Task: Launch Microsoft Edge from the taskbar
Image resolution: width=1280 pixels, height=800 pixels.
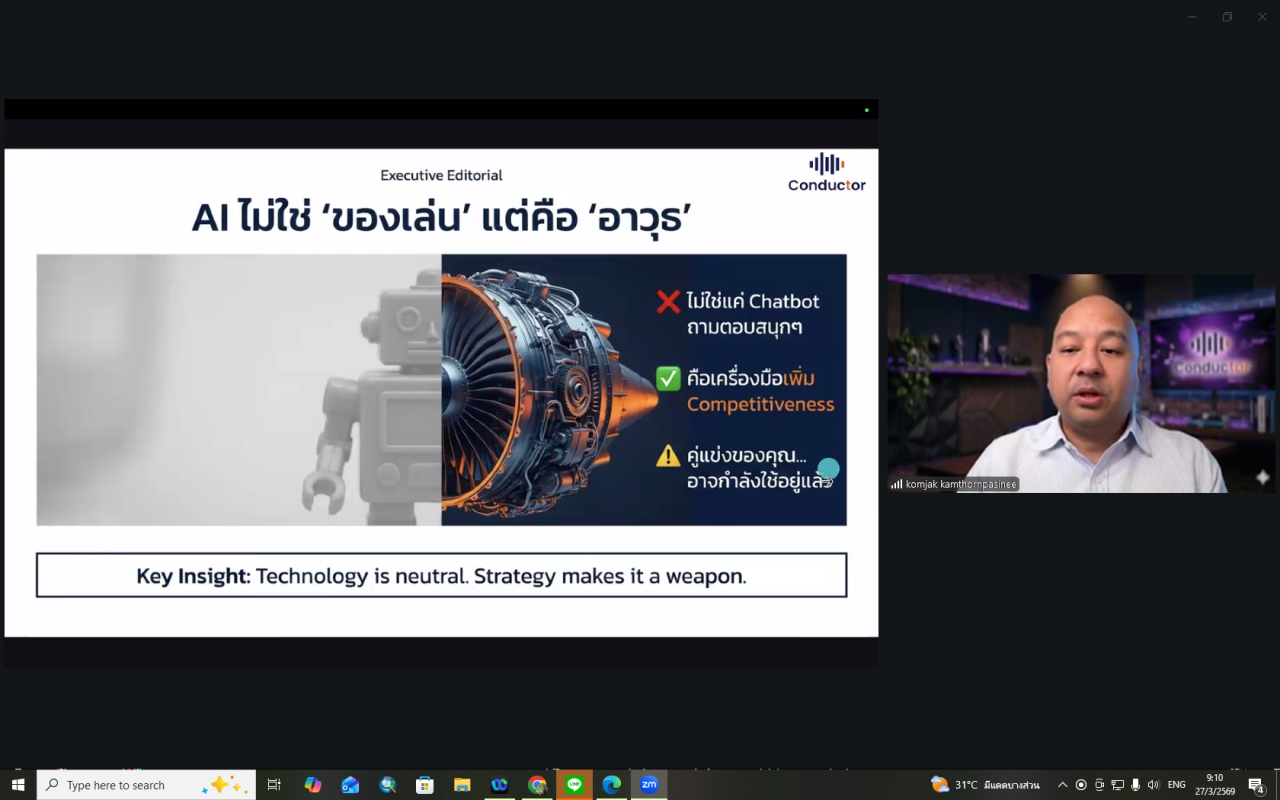Action: (612, 785)
